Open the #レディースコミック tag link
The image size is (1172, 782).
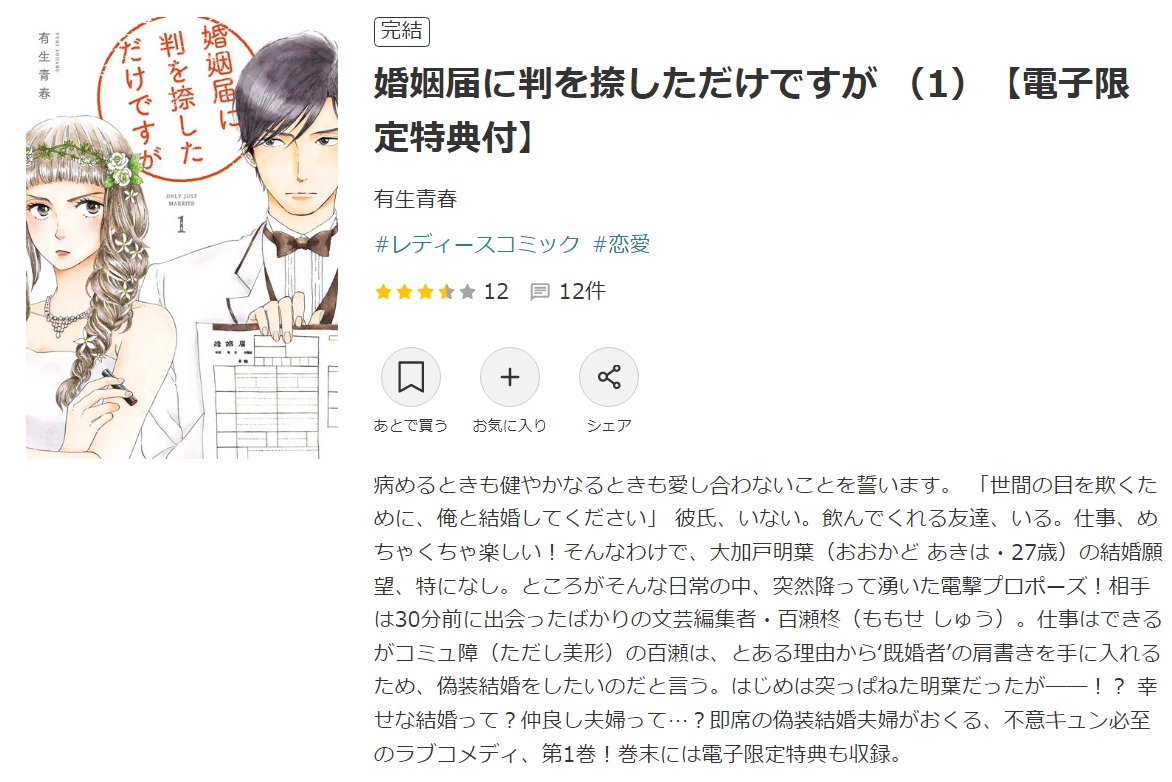tap(477, 244)
